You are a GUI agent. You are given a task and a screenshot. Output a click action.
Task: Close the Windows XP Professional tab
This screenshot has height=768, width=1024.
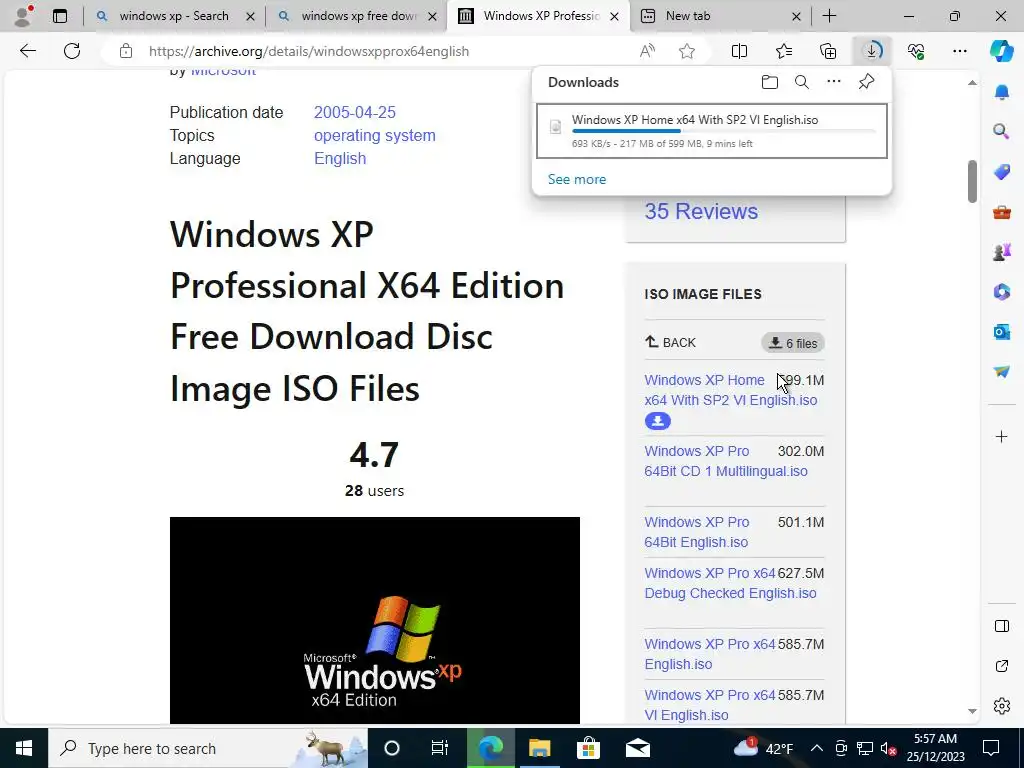[614, 16]
